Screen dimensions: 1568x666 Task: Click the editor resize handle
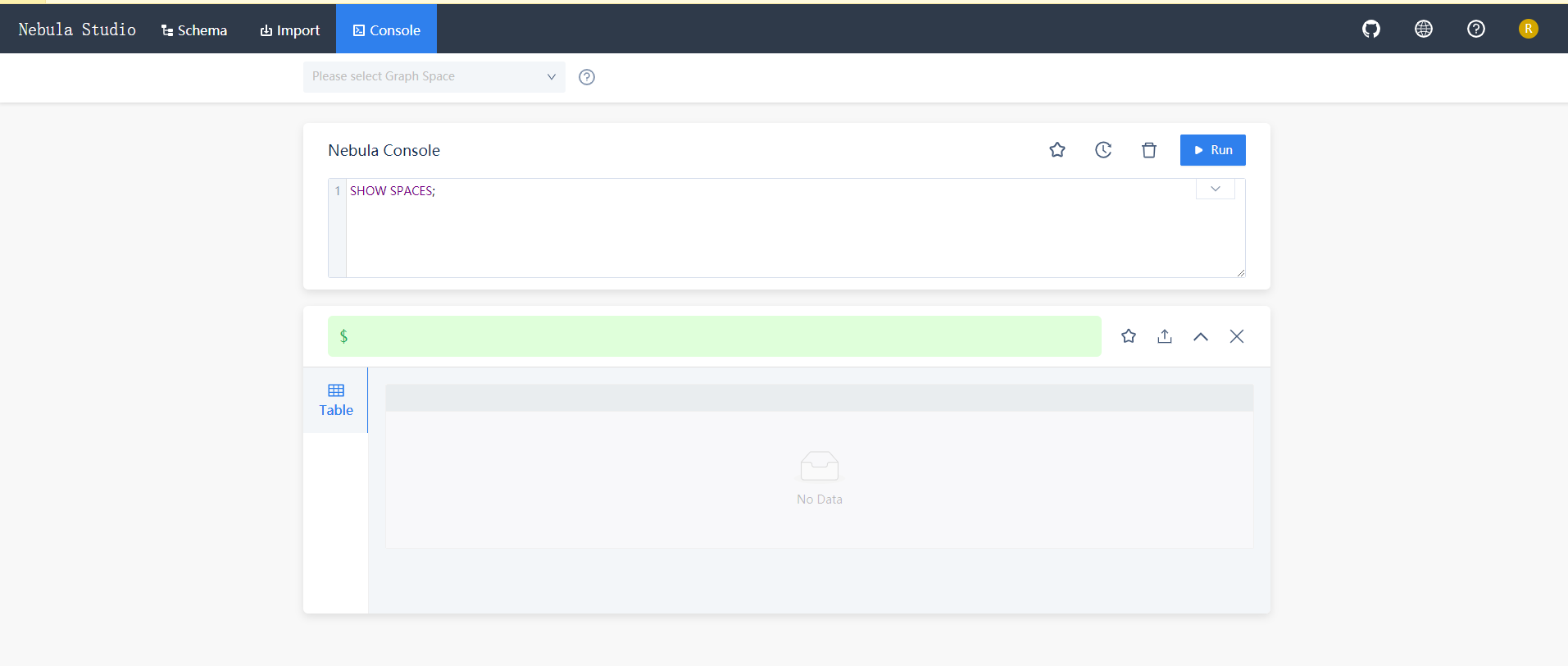(1241, 273)
